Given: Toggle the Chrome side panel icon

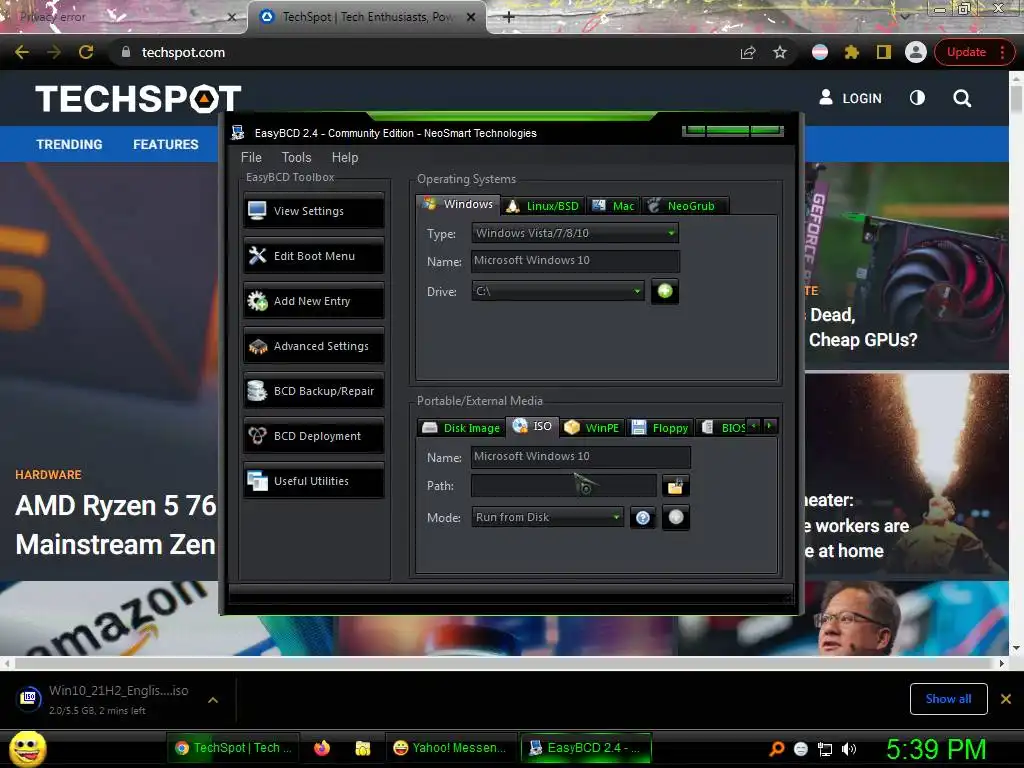Looking at the screenshot, I should coord(884,52).
